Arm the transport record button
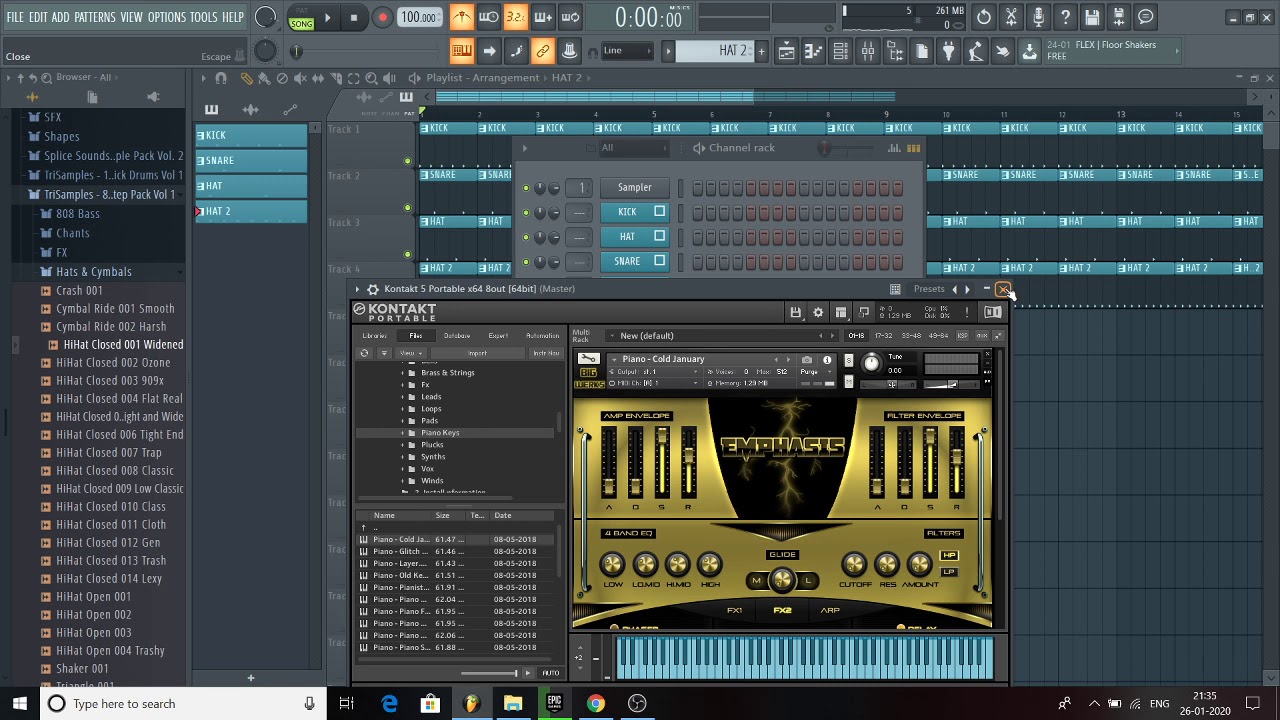 click(x=382, y=17)
